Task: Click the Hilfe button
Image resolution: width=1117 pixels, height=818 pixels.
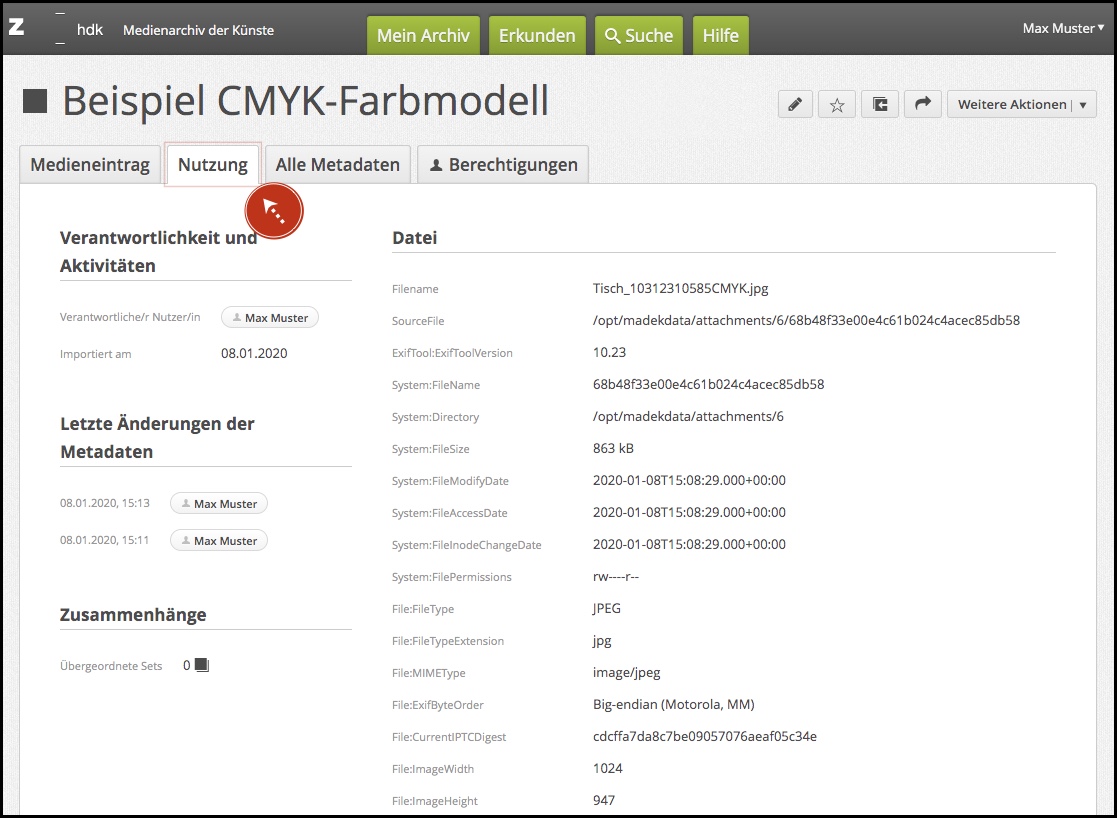Action: 720,35
